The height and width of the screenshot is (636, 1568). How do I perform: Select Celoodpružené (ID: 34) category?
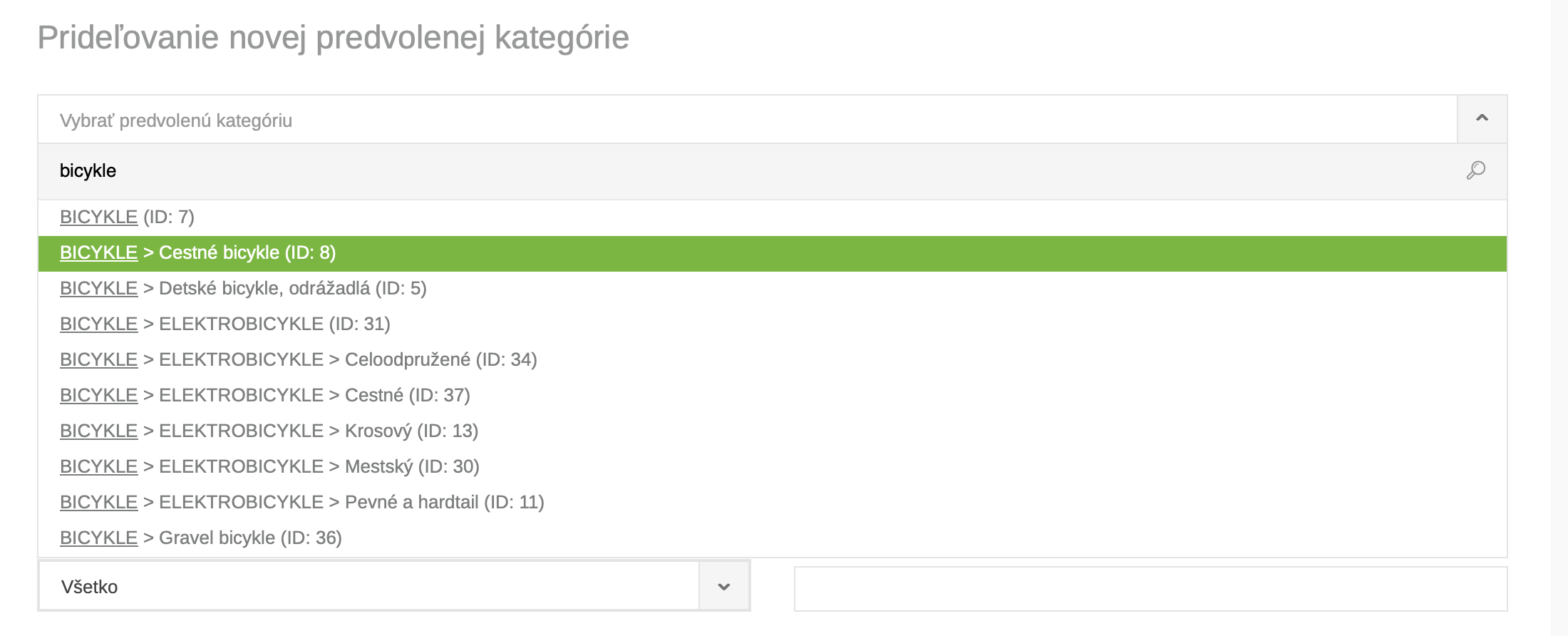click(x=773, y=360)
